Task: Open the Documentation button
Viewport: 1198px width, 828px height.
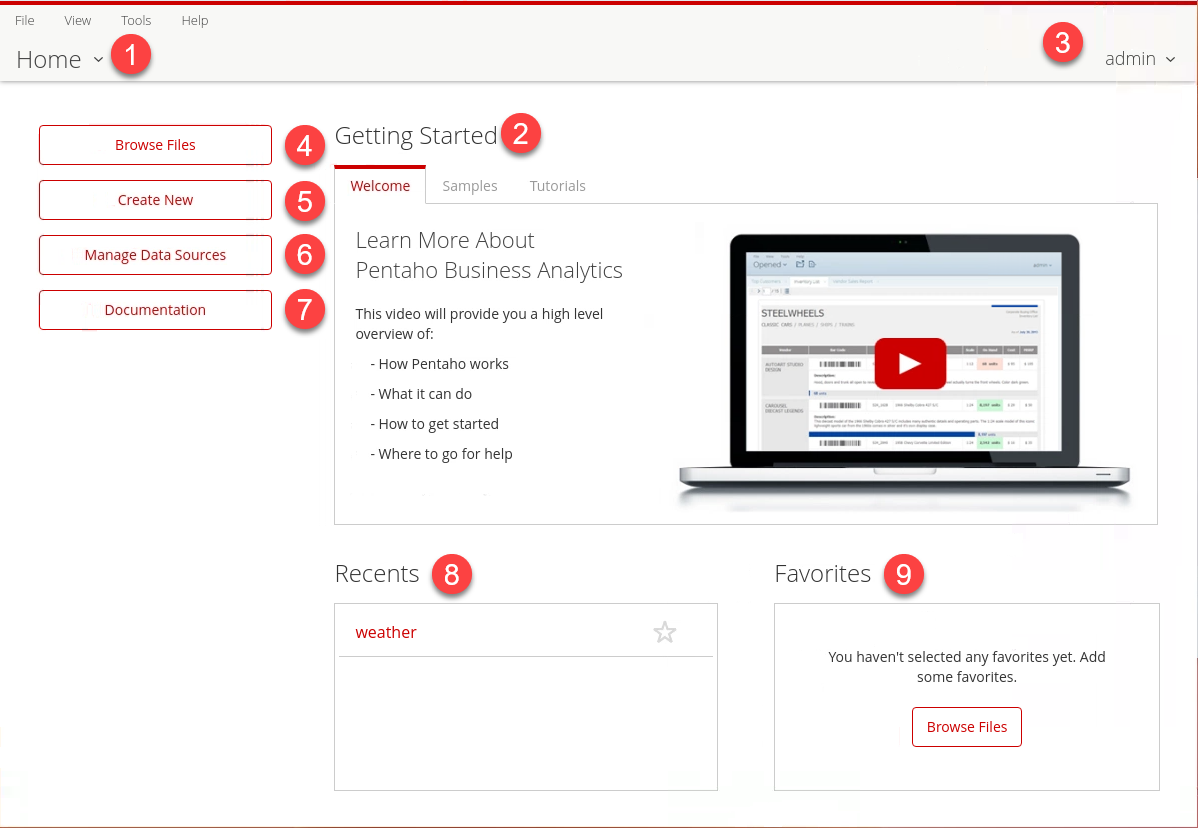Action: [155, 310]
